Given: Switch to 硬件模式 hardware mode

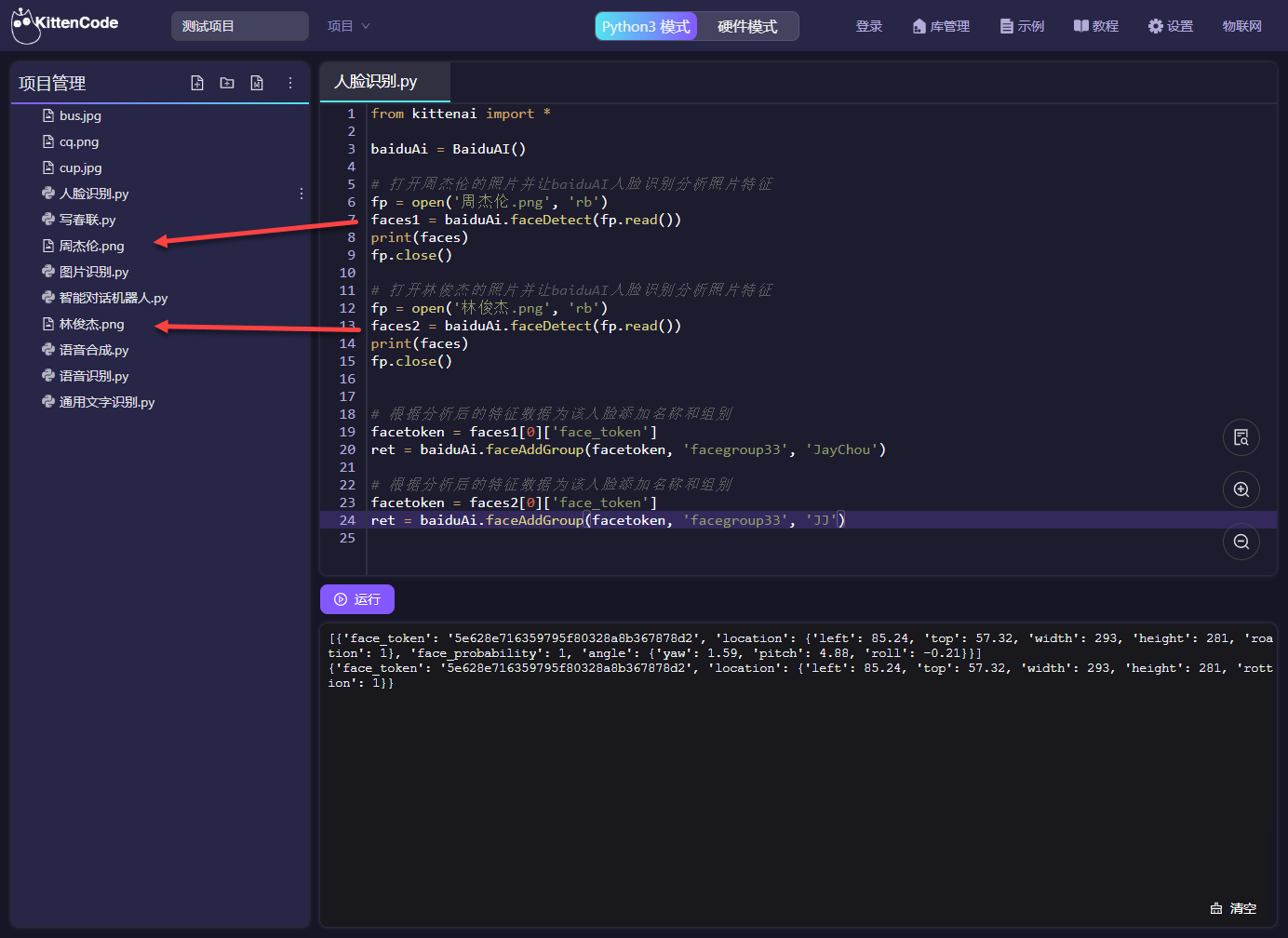Looking at the screenshot, I should tap(747, 26).
